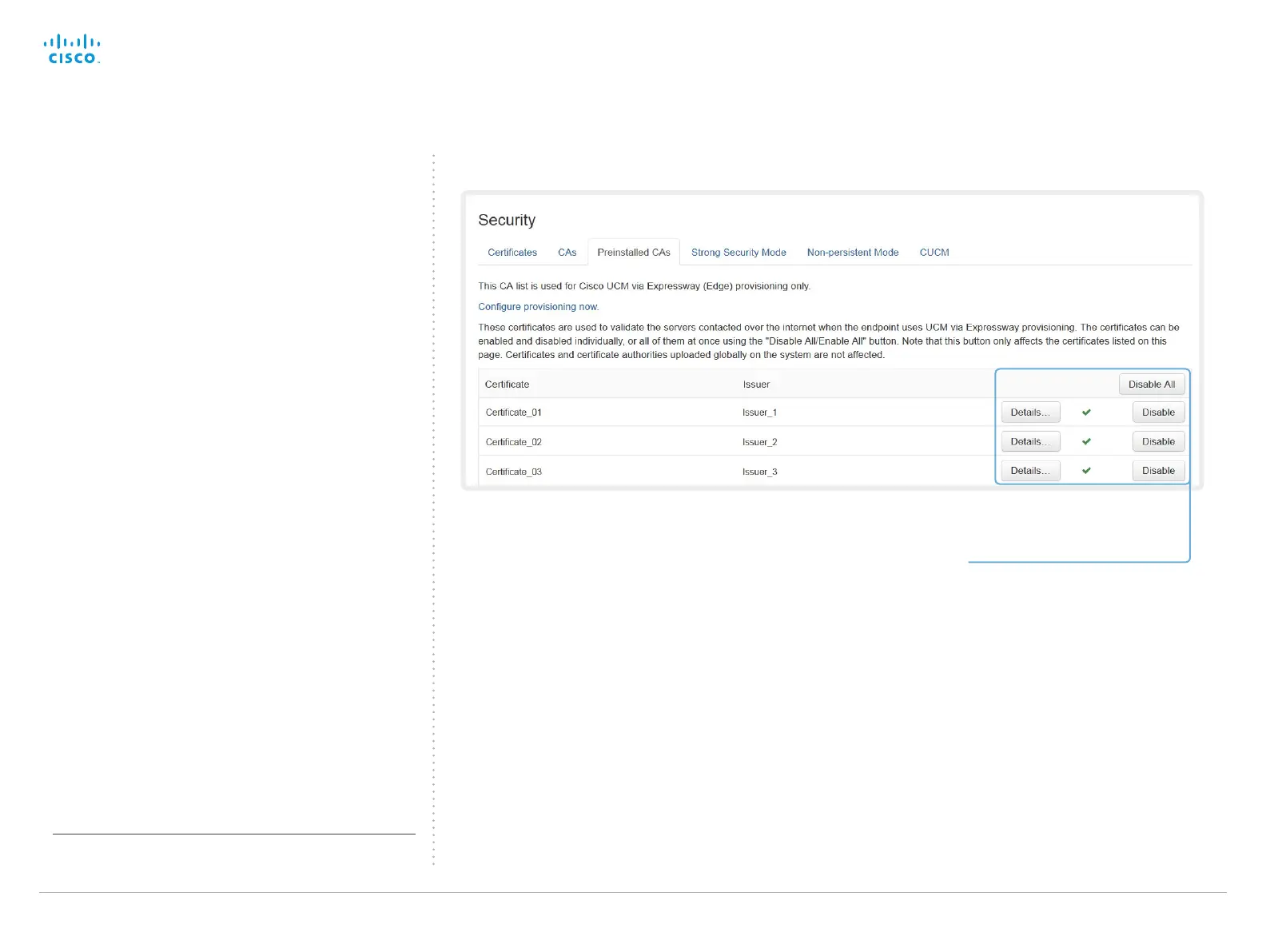Click the Issuer column header
1266x952 pixels.
pos(756,384)
